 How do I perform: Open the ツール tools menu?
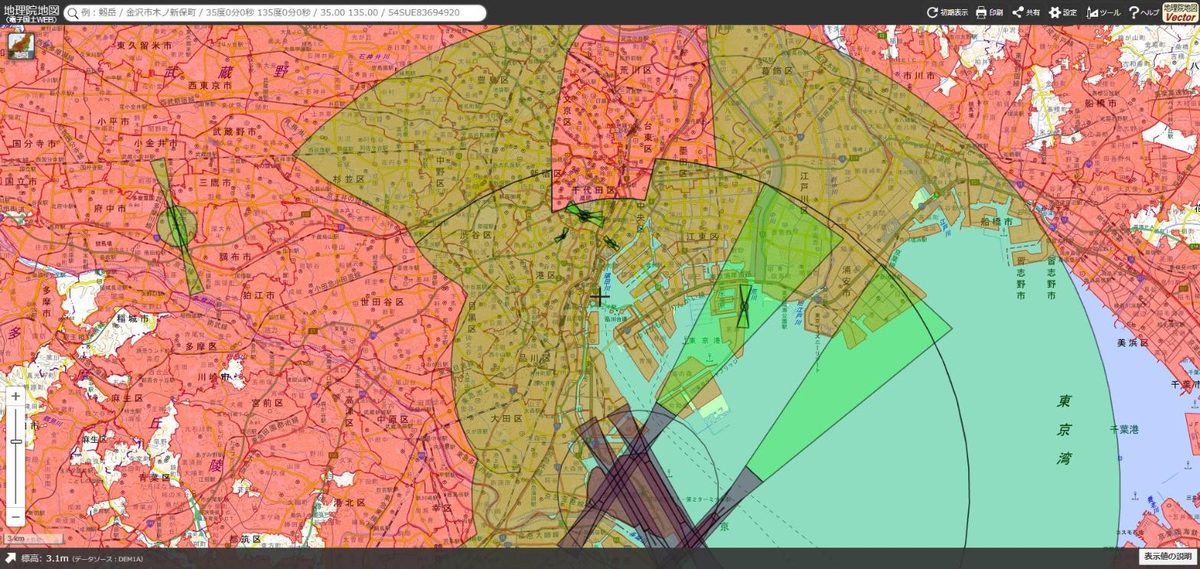click(x=1103, y=13)
